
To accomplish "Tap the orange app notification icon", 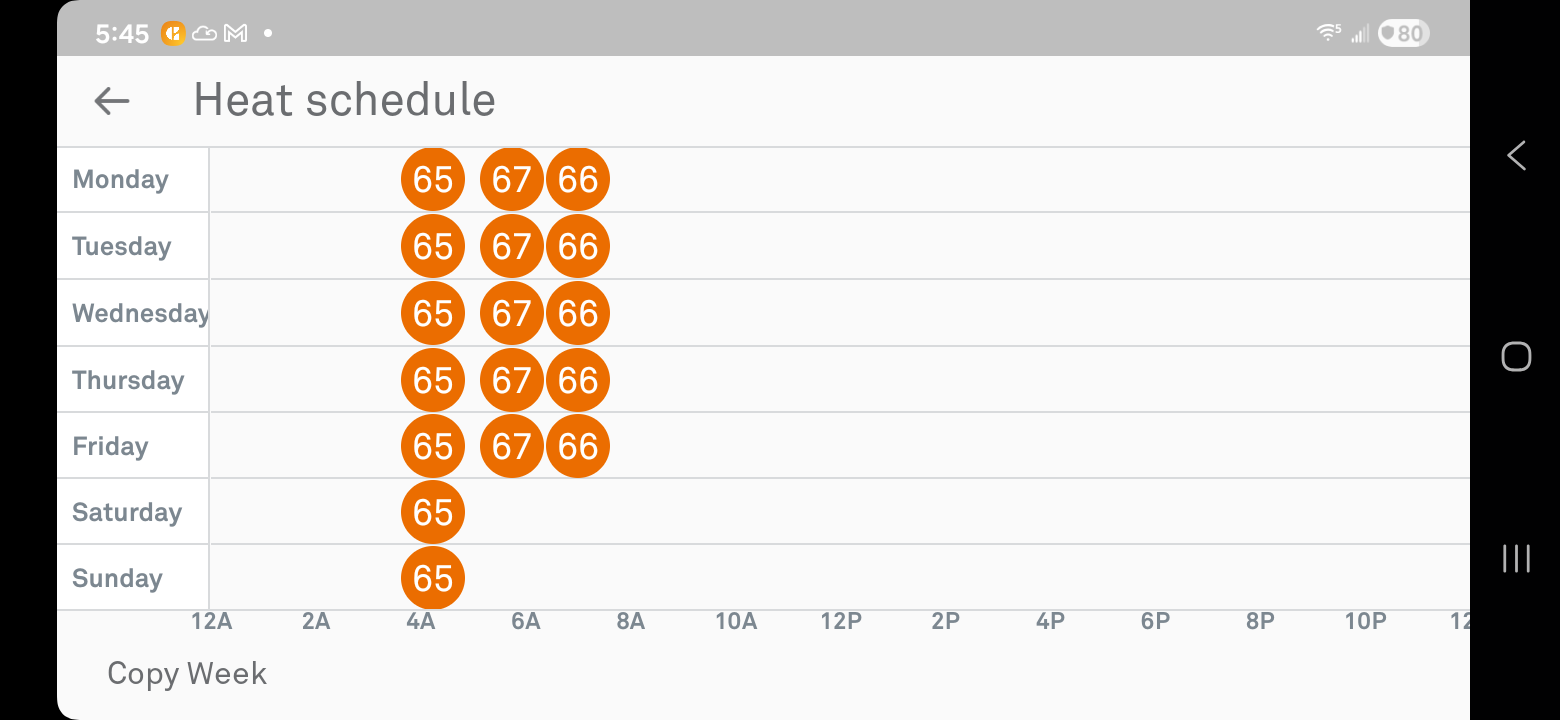I will pyautogui.click(x=172, y=33).
